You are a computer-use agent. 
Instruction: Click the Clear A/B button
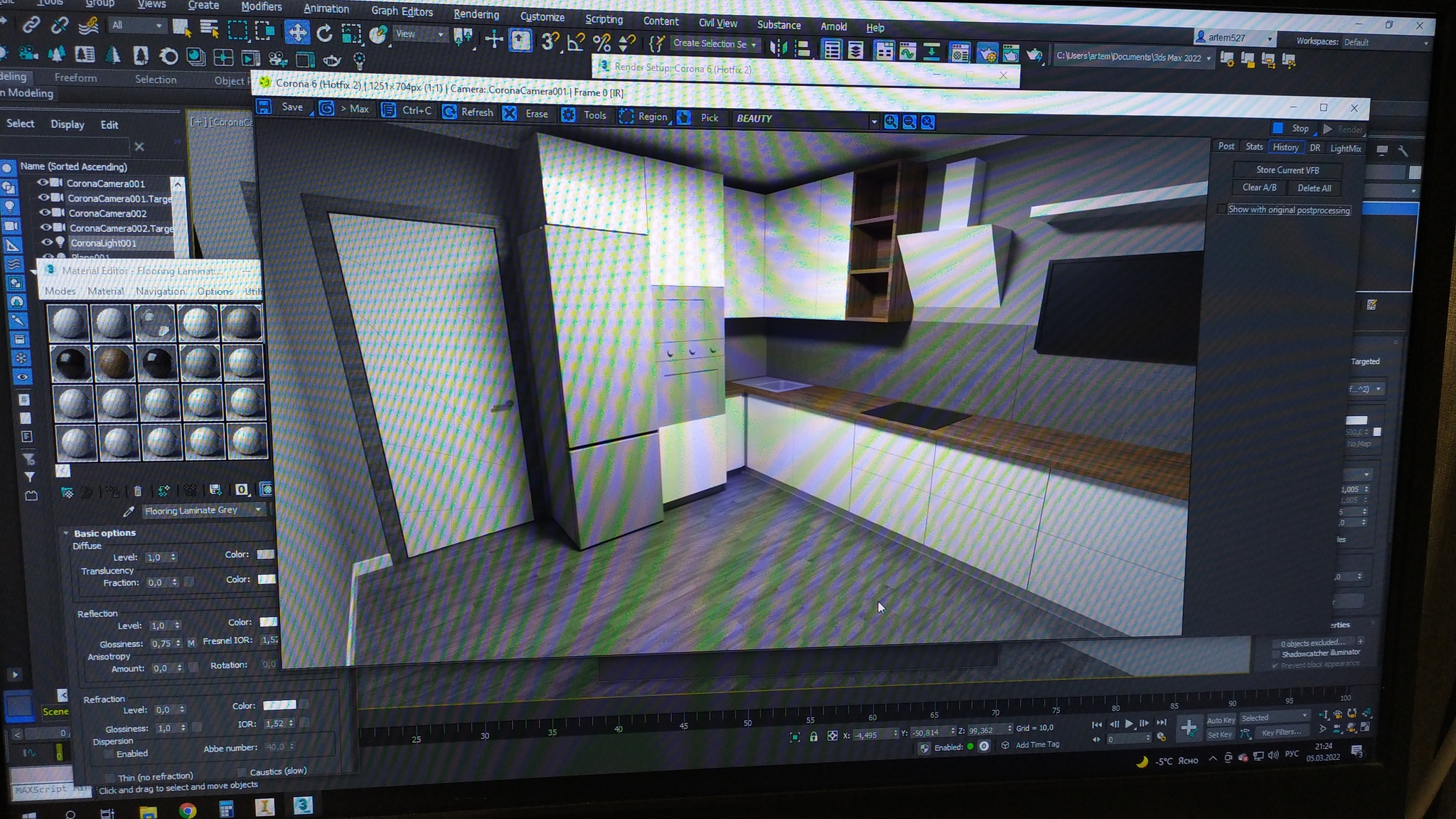(x=1259, y=187)
